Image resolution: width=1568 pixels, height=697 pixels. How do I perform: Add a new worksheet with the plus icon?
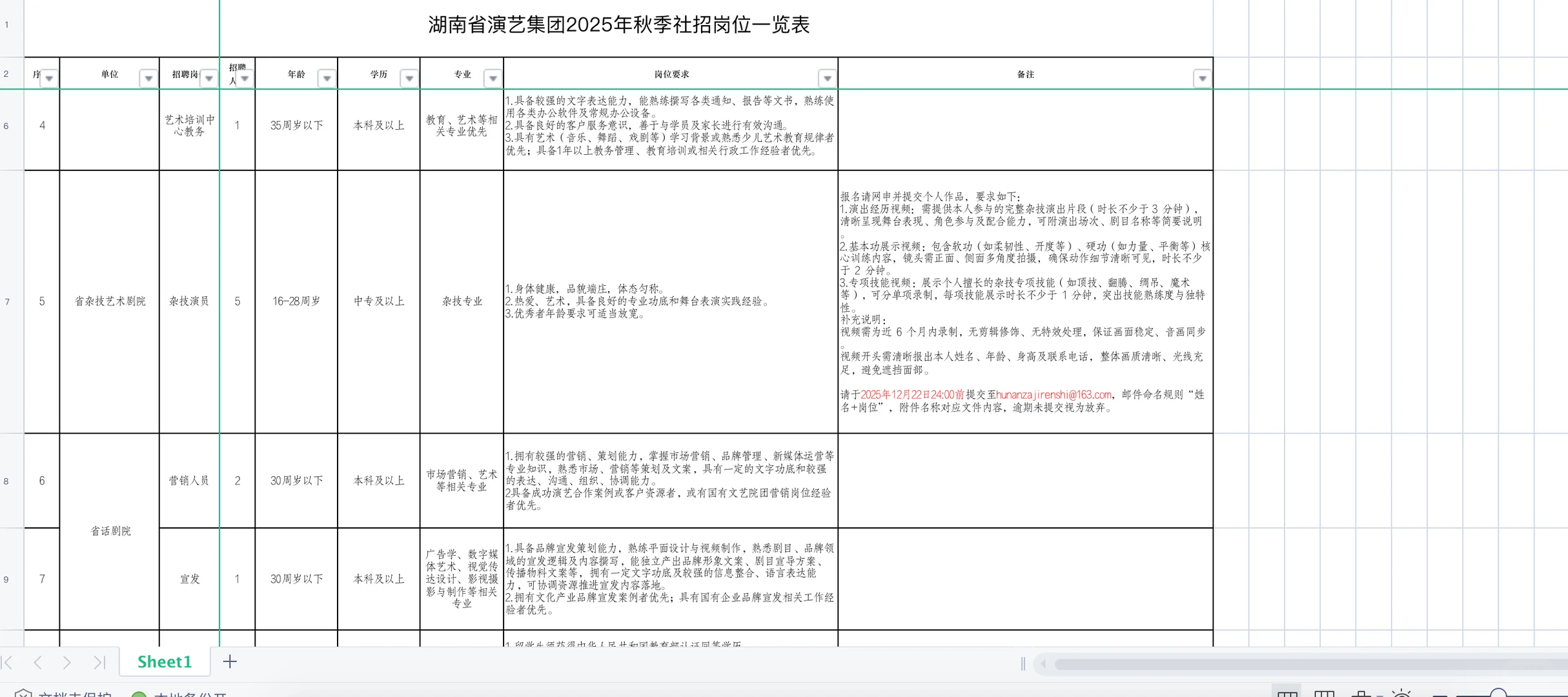point(229,662)
